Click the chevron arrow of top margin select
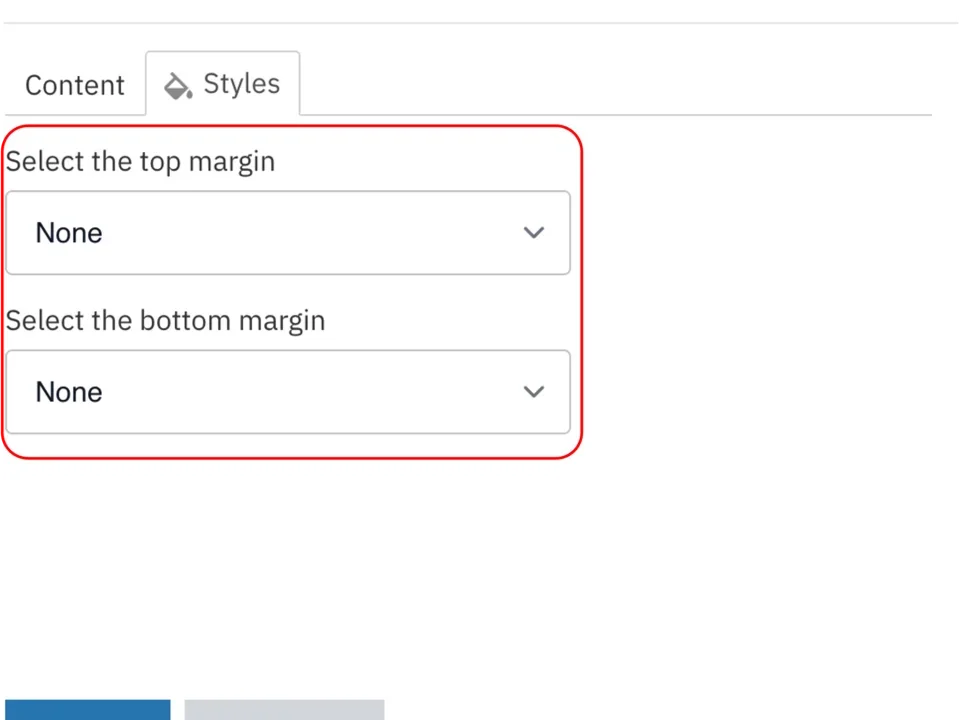 click(534, 233)
